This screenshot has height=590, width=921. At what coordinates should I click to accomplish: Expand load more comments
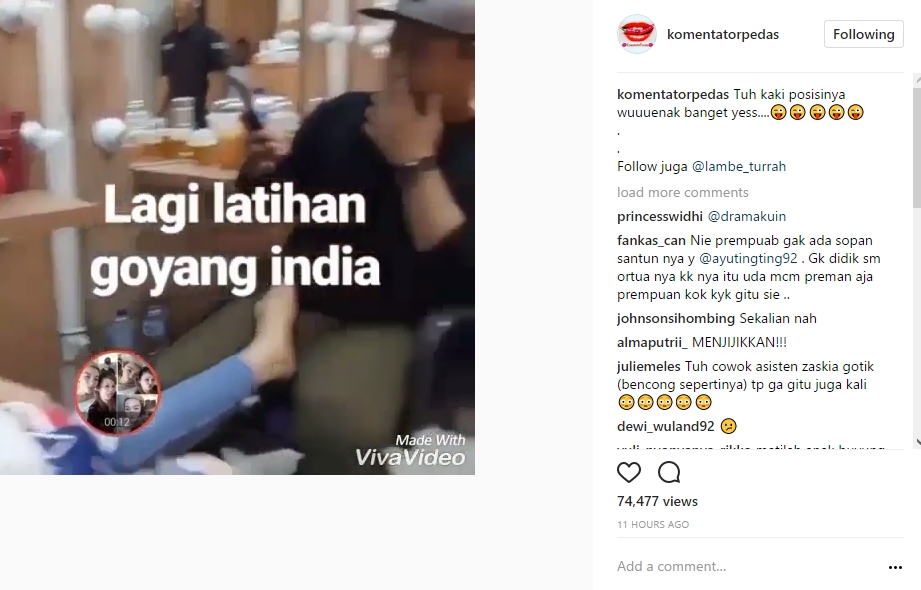[x=683, y=192]
